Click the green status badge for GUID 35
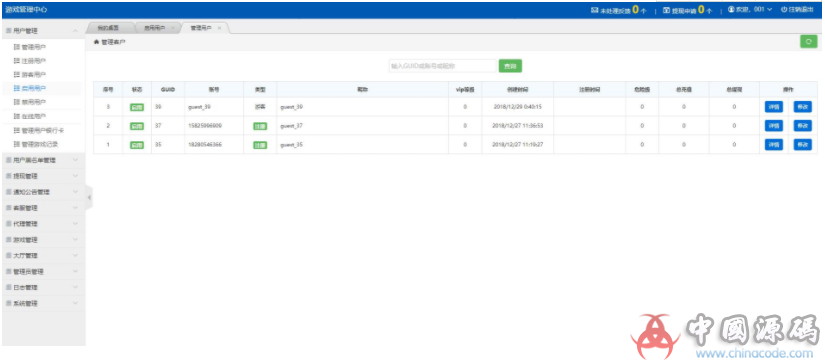 (x=137, y=145)
